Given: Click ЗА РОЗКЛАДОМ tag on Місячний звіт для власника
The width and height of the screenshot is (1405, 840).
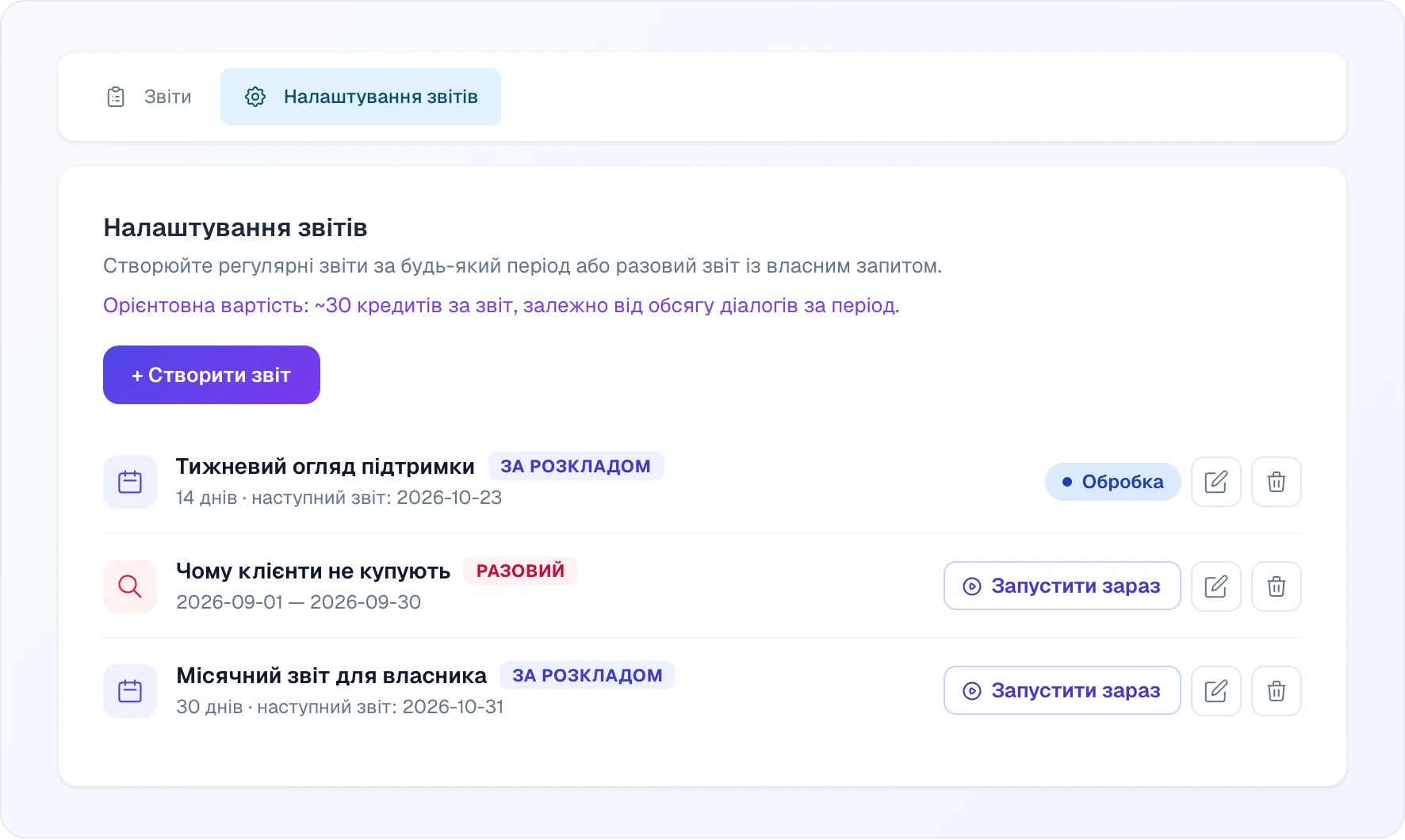Looking at the screenshot, I should click(588, 675).
